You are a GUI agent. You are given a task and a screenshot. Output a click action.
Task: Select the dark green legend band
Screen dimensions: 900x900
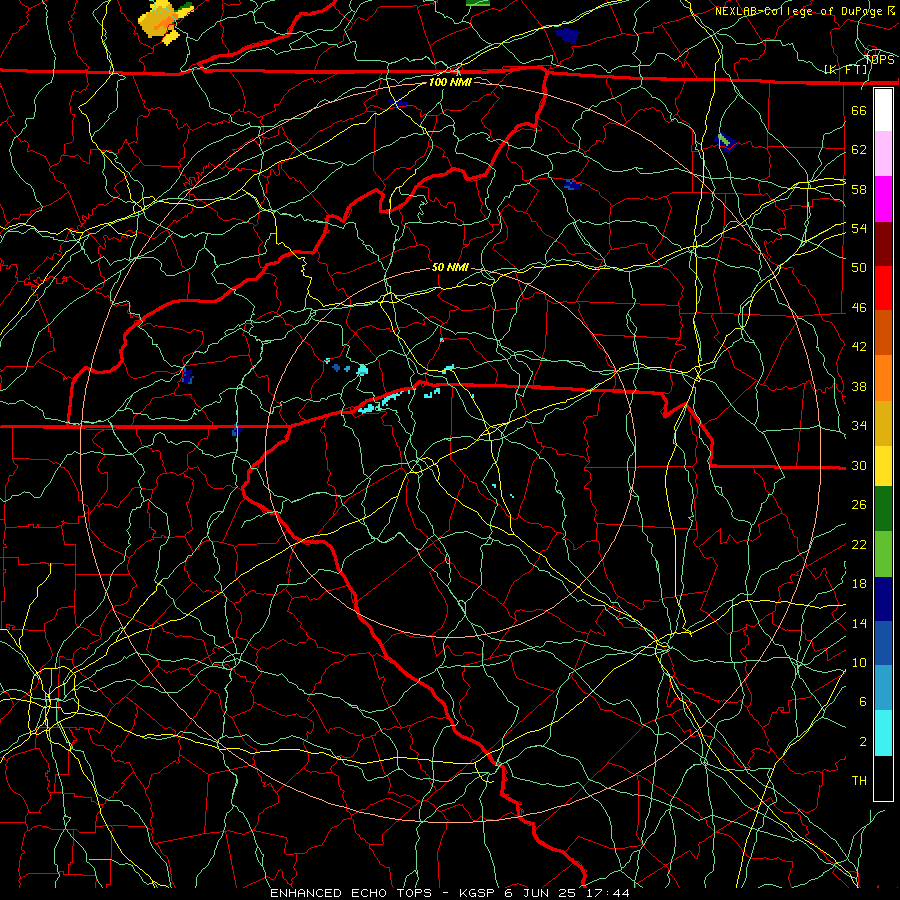pos(883,509)
